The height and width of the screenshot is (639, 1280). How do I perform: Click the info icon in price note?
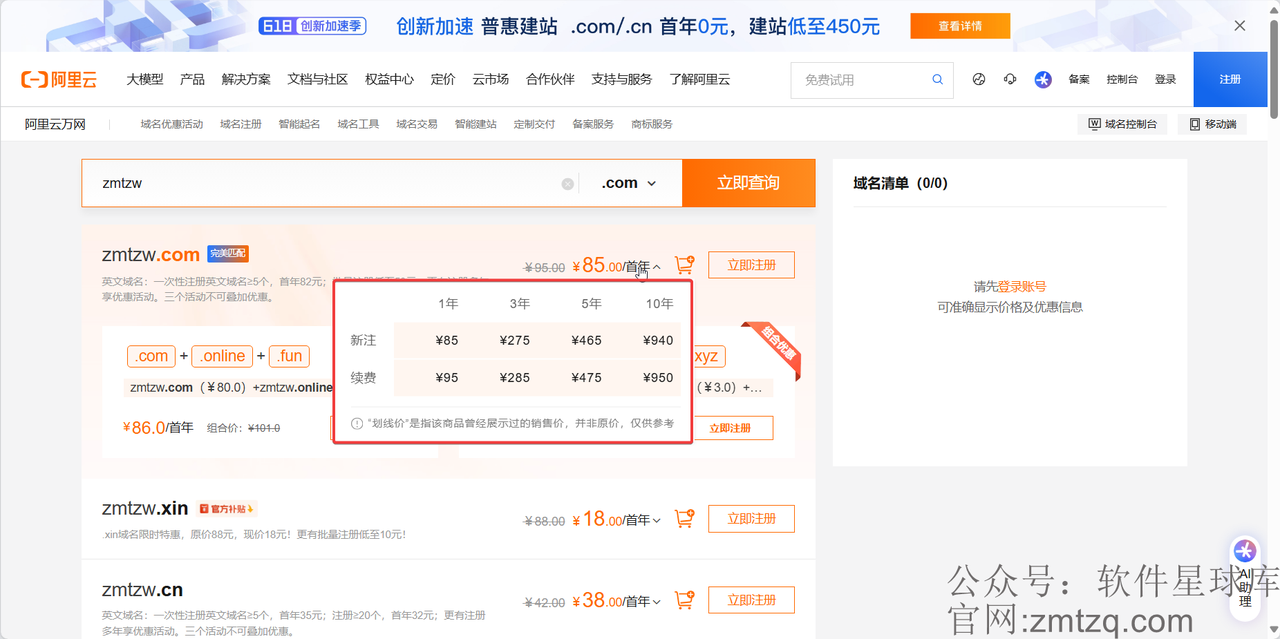[357, 423]
